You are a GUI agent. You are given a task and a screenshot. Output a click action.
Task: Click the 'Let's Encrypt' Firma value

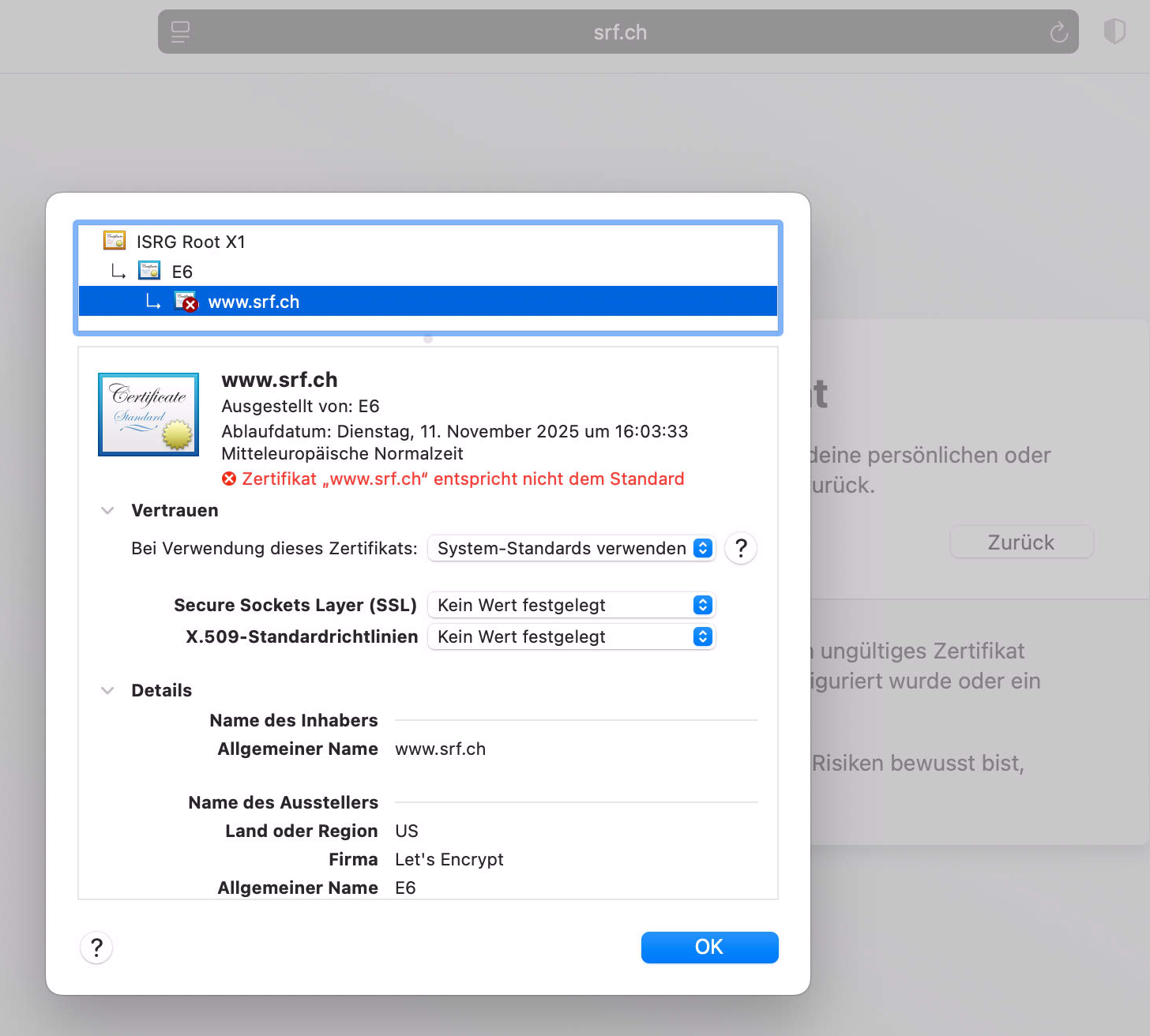(449, 860)
